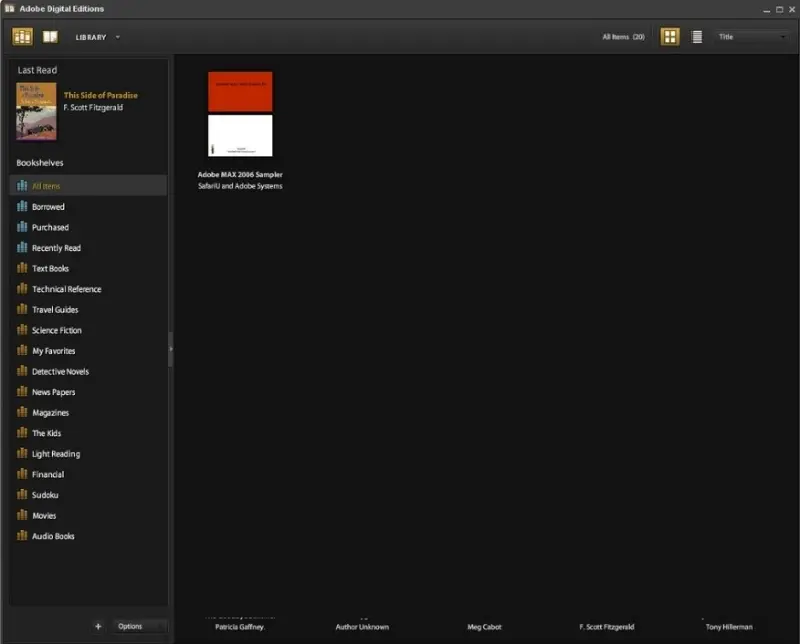Minimize the Adobe Digital Editions window
The height and width of the screenshot is (644, 800).
[x=766, y=9]
